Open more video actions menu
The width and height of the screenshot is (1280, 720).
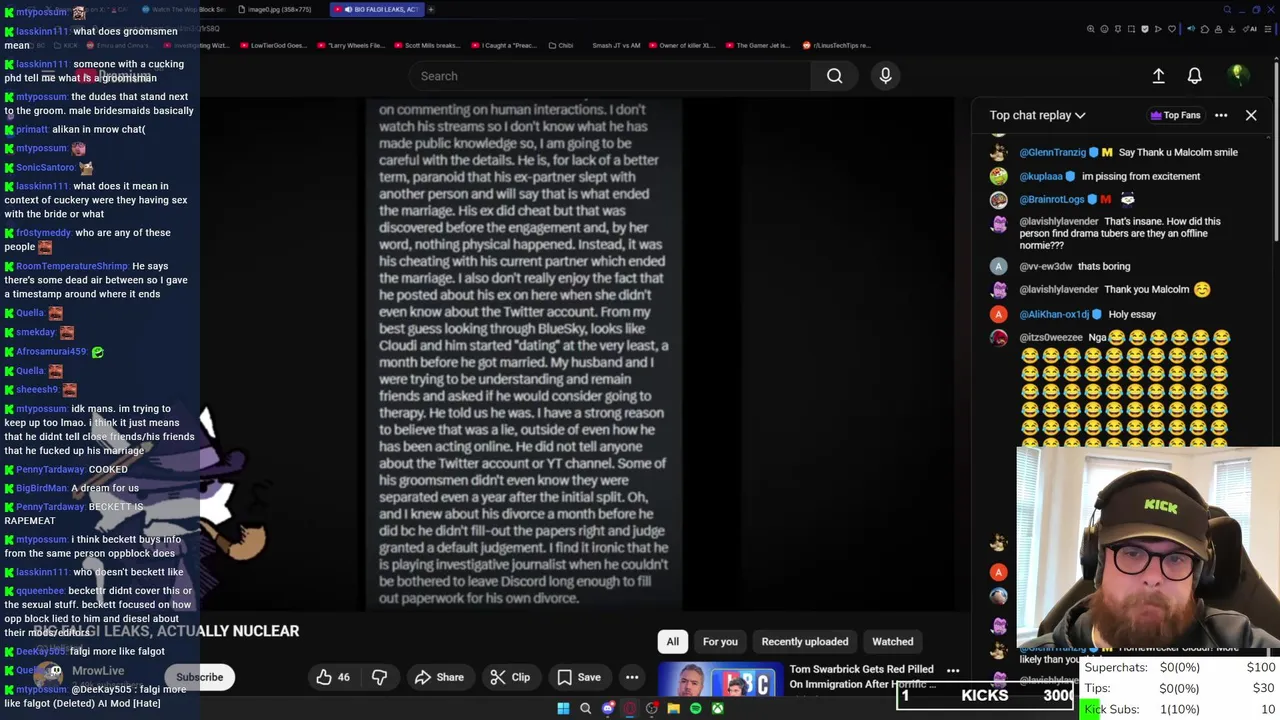tap(632, 677)
